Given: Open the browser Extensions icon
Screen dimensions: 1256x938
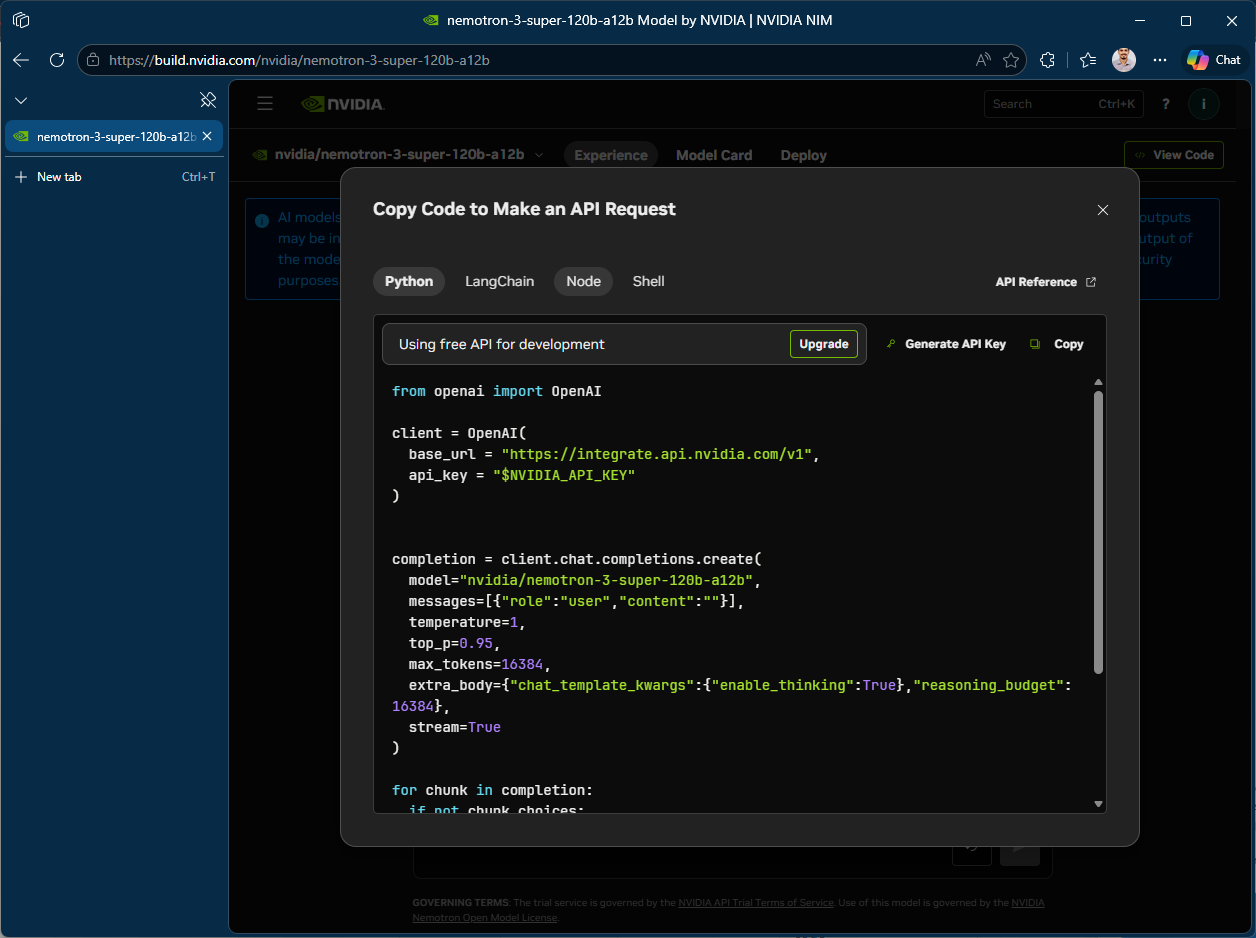Looking at the screenshot, I should [1047, 60].
